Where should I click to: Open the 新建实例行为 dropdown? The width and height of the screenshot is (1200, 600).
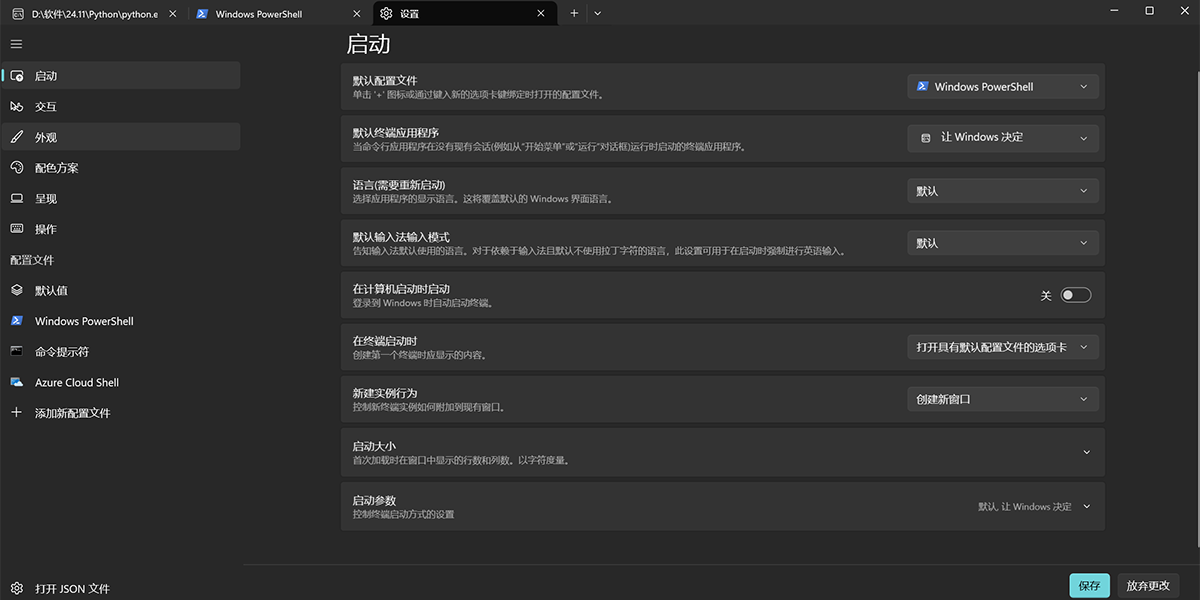point(1002,398)
